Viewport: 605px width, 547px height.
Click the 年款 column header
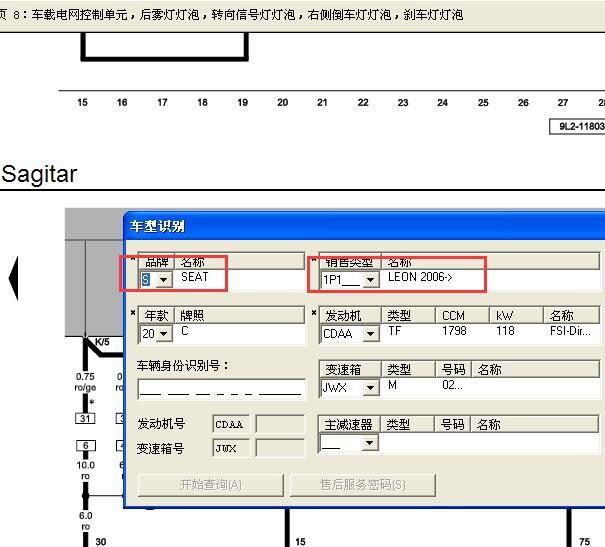point(157,315)
